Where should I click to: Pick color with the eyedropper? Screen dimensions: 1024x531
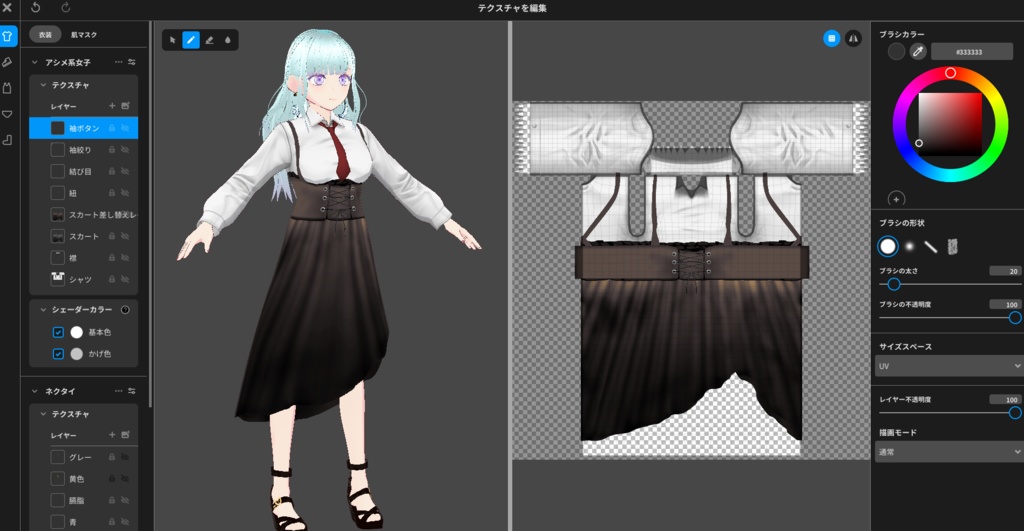click(918, 51)
